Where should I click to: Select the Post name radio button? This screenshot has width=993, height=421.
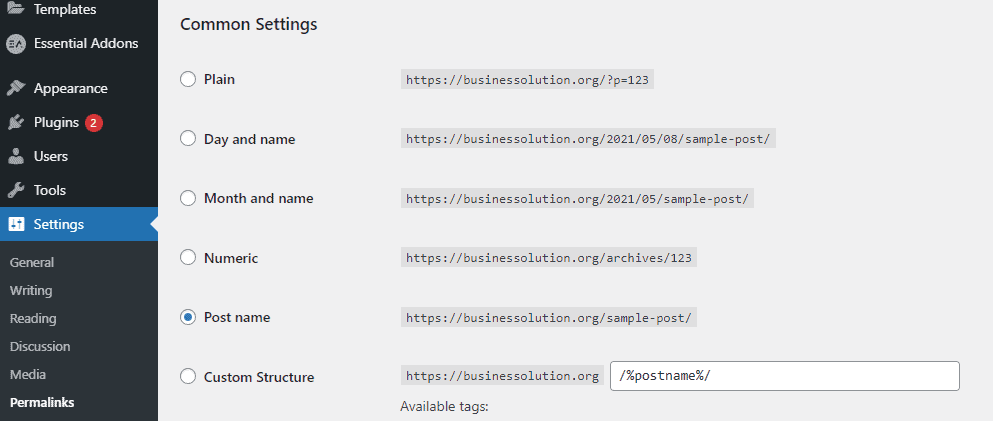click(x=188, y=317)
